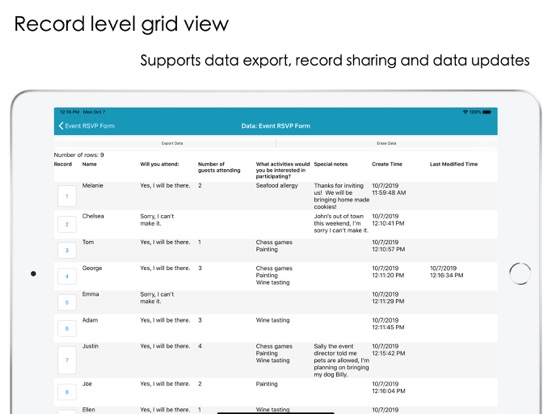This screenshot has height=414, width=552.
Task: Open record 4 for George
Action: (x=67, y=276)
